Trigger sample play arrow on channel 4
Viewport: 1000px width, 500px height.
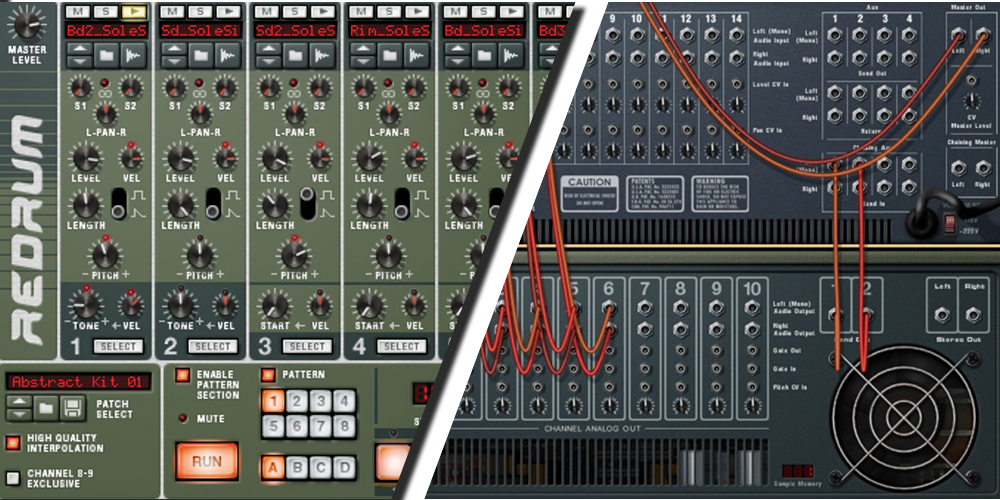[416, 11]
